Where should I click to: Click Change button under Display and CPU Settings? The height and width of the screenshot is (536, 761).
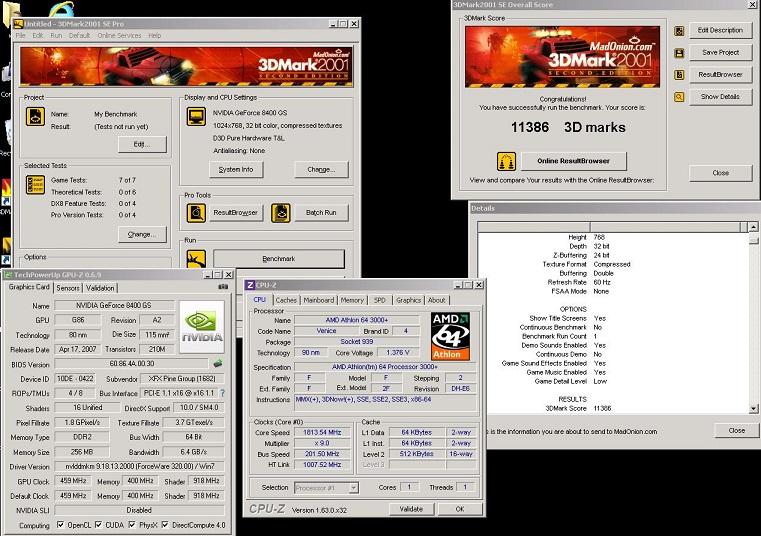(321, 169)
